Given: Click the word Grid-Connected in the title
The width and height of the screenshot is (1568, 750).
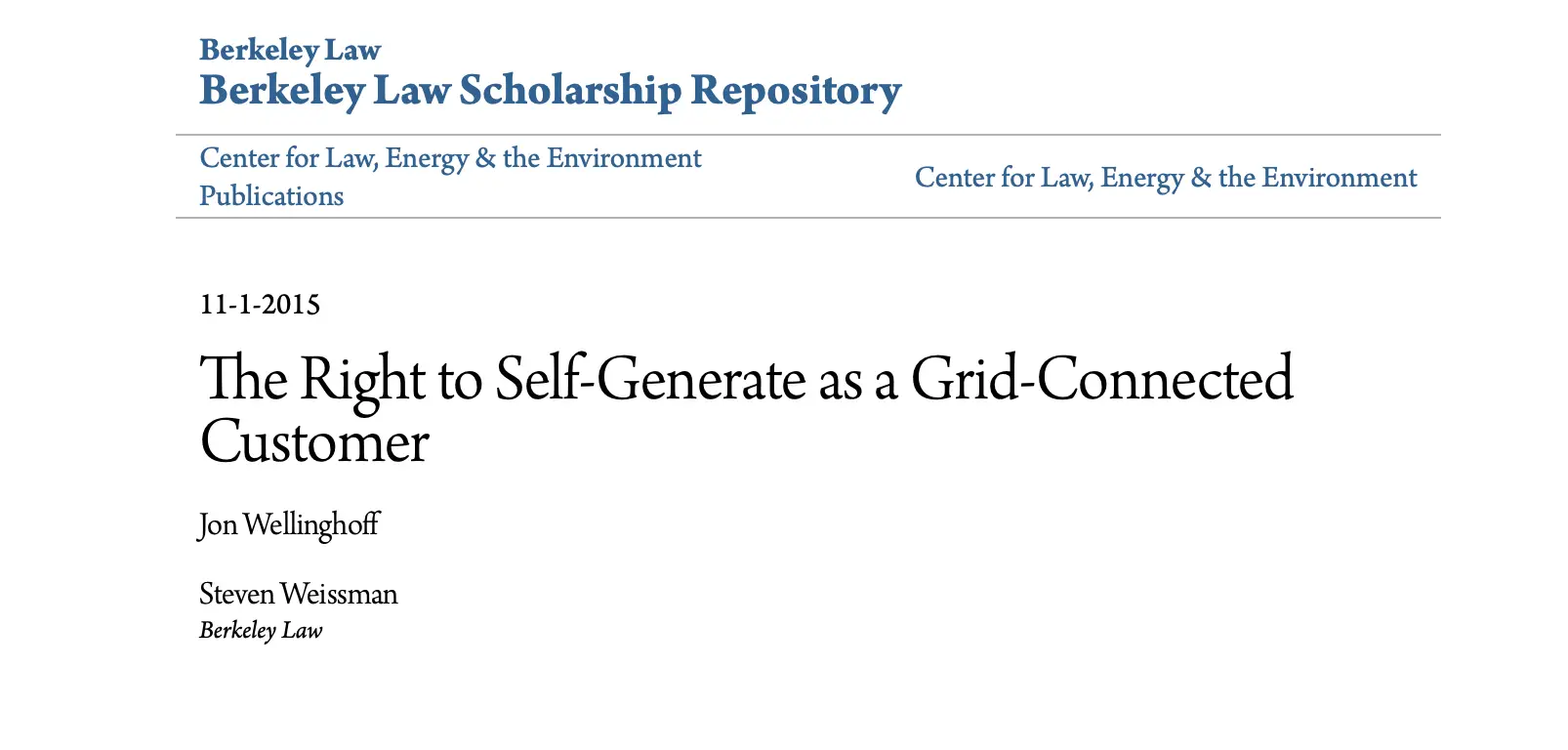Looking at the screenshot, I should [x=1101, y=379].
